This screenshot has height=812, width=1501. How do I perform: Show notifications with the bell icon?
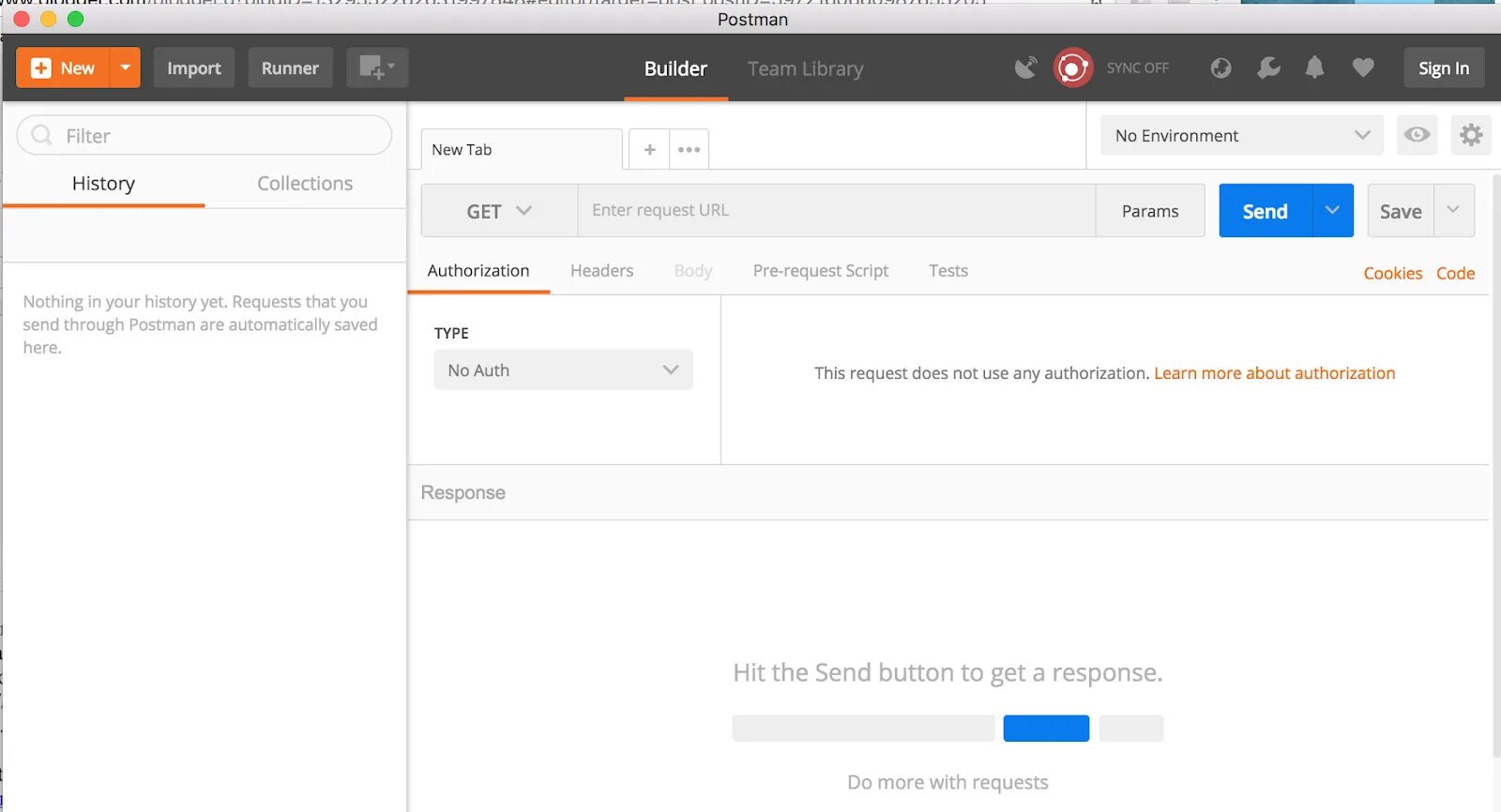click(x=1314, y=68)
